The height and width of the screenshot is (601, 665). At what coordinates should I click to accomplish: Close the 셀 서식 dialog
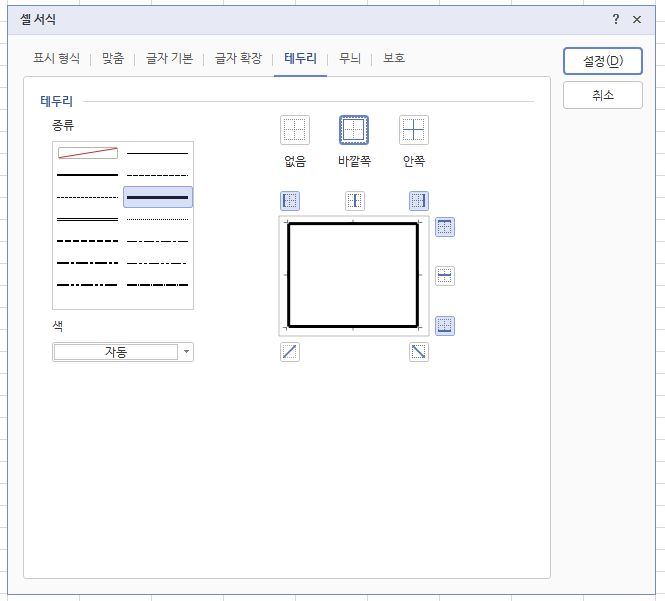click(x=637, y=20)
